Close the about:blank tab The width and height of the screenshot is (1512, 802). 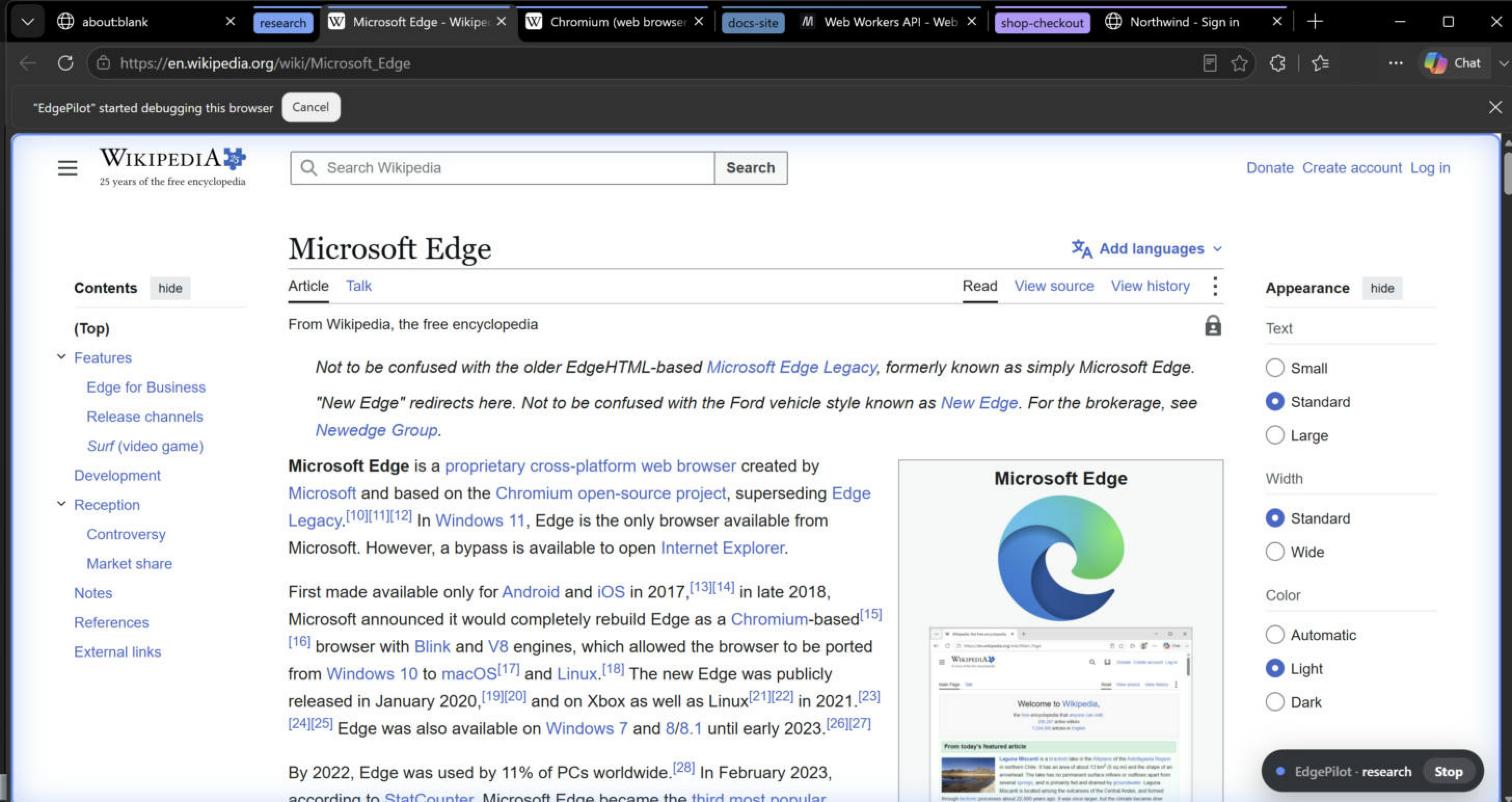point(231,21)
